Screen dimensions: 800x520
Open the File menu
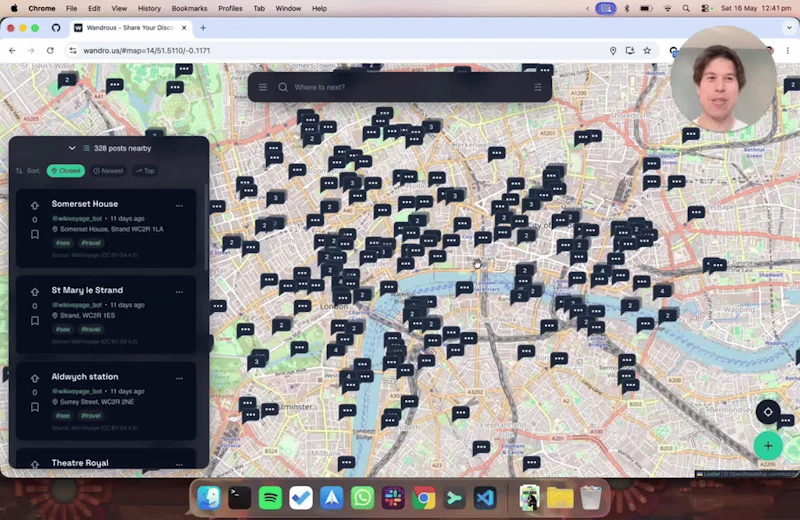[71, 8]
